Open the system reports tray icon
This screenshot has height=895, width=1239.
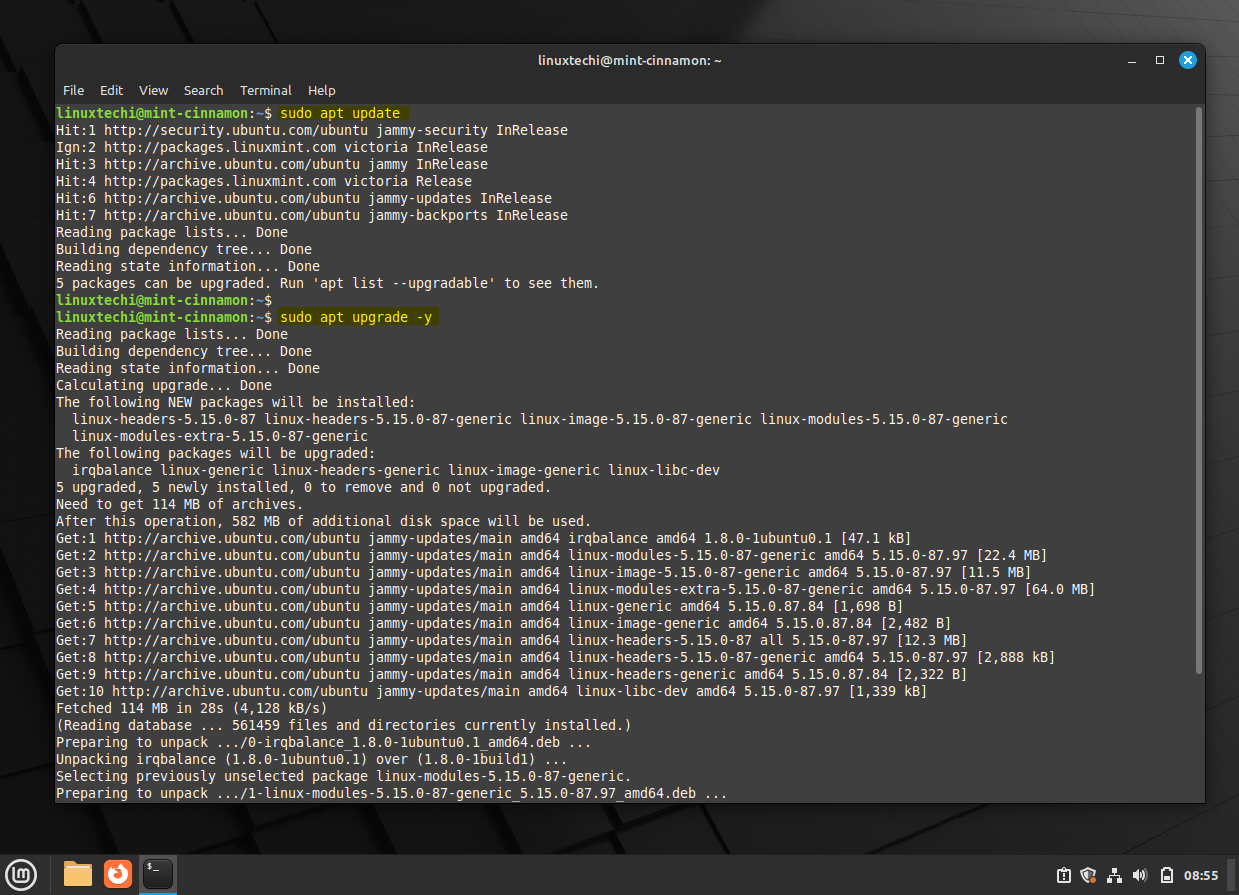click(1064, 875)
